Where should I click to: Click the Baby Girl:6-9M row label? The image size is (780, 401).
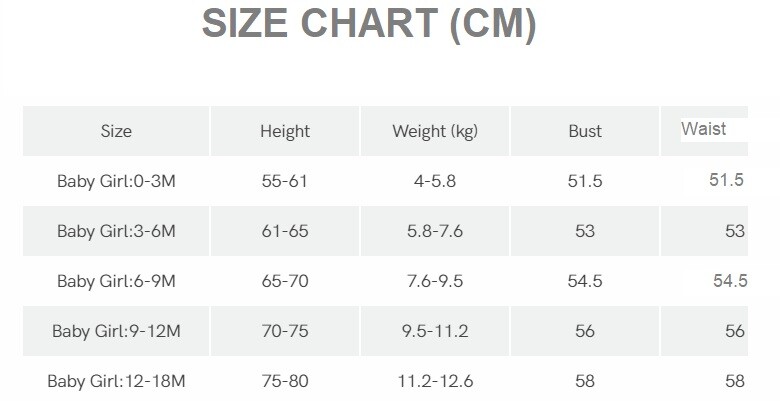point(116,281)
